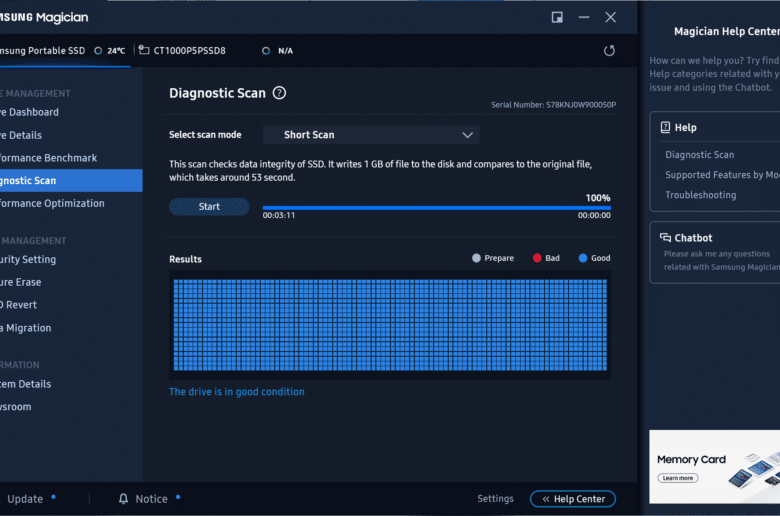The image size is (780, 516).
Task: Click the N/A status circle indicator
Action: click(266, 51)
